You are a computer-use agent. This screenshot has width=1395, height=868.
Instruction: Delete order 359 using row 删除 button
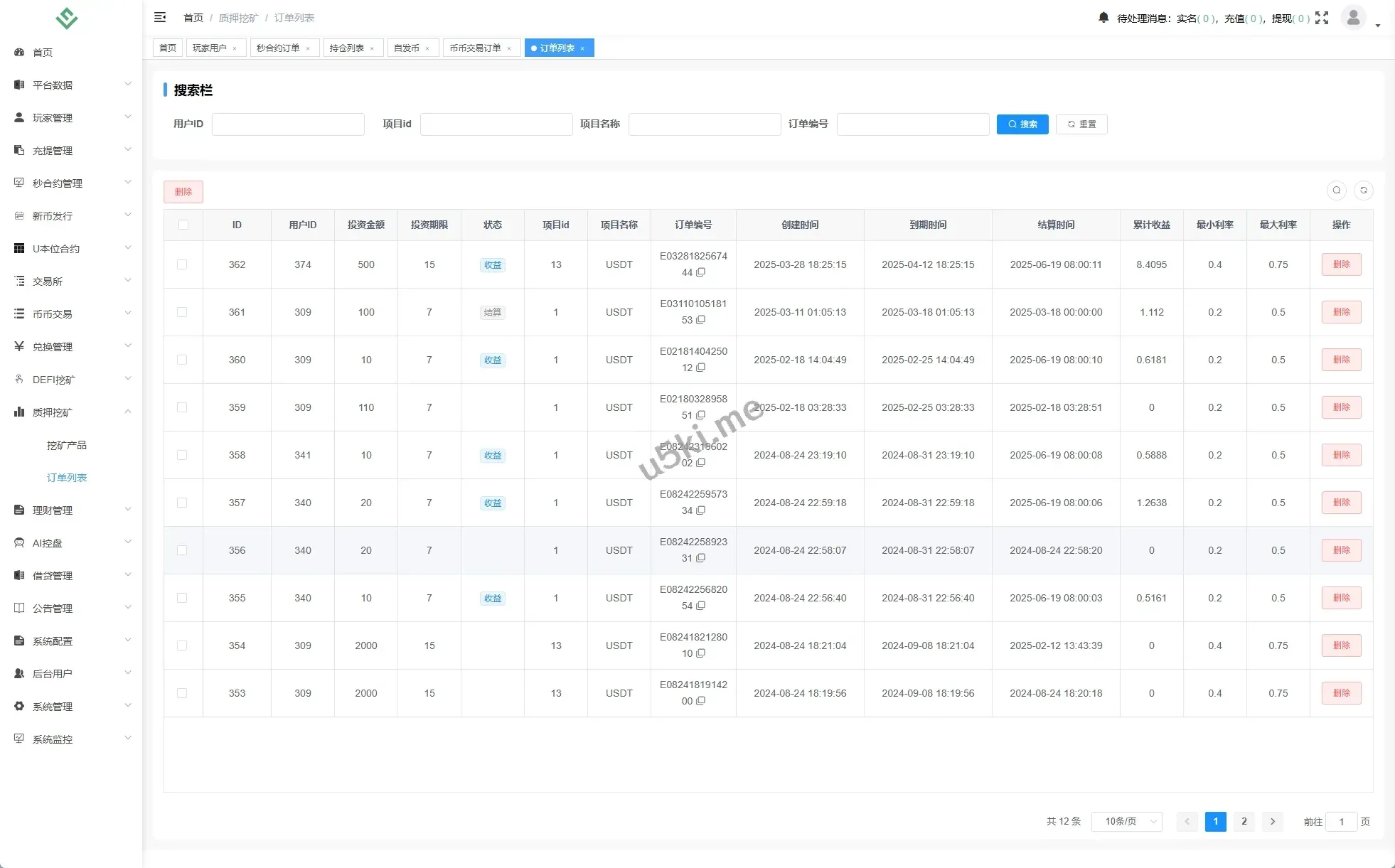(x=1340, y=407)
